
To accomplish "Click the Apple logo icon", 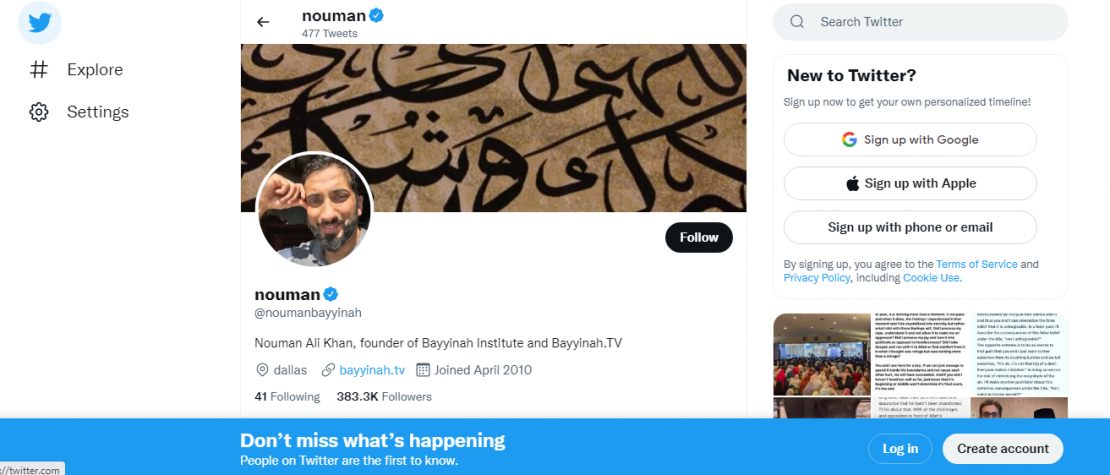I will click(853, 184).
